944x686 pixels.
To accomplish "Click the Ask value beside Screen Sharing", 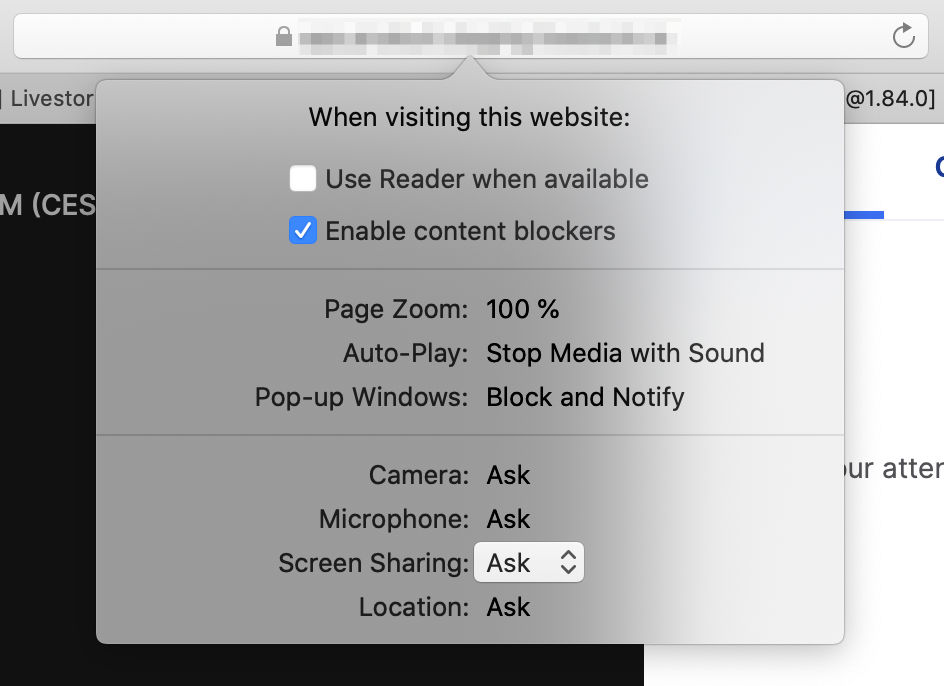I will [510, 562].
